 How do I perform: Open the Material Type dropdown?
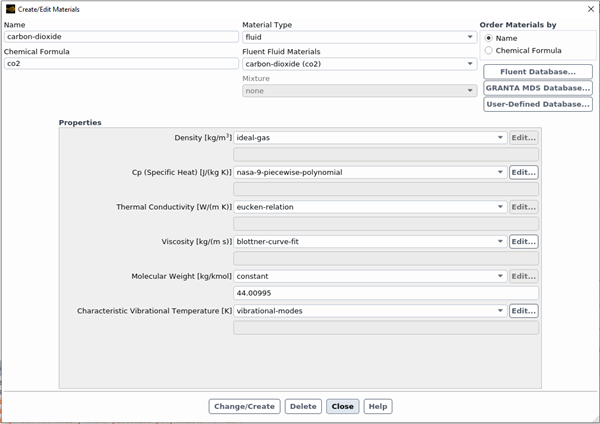pyautogui.click(x=359, y=37)
